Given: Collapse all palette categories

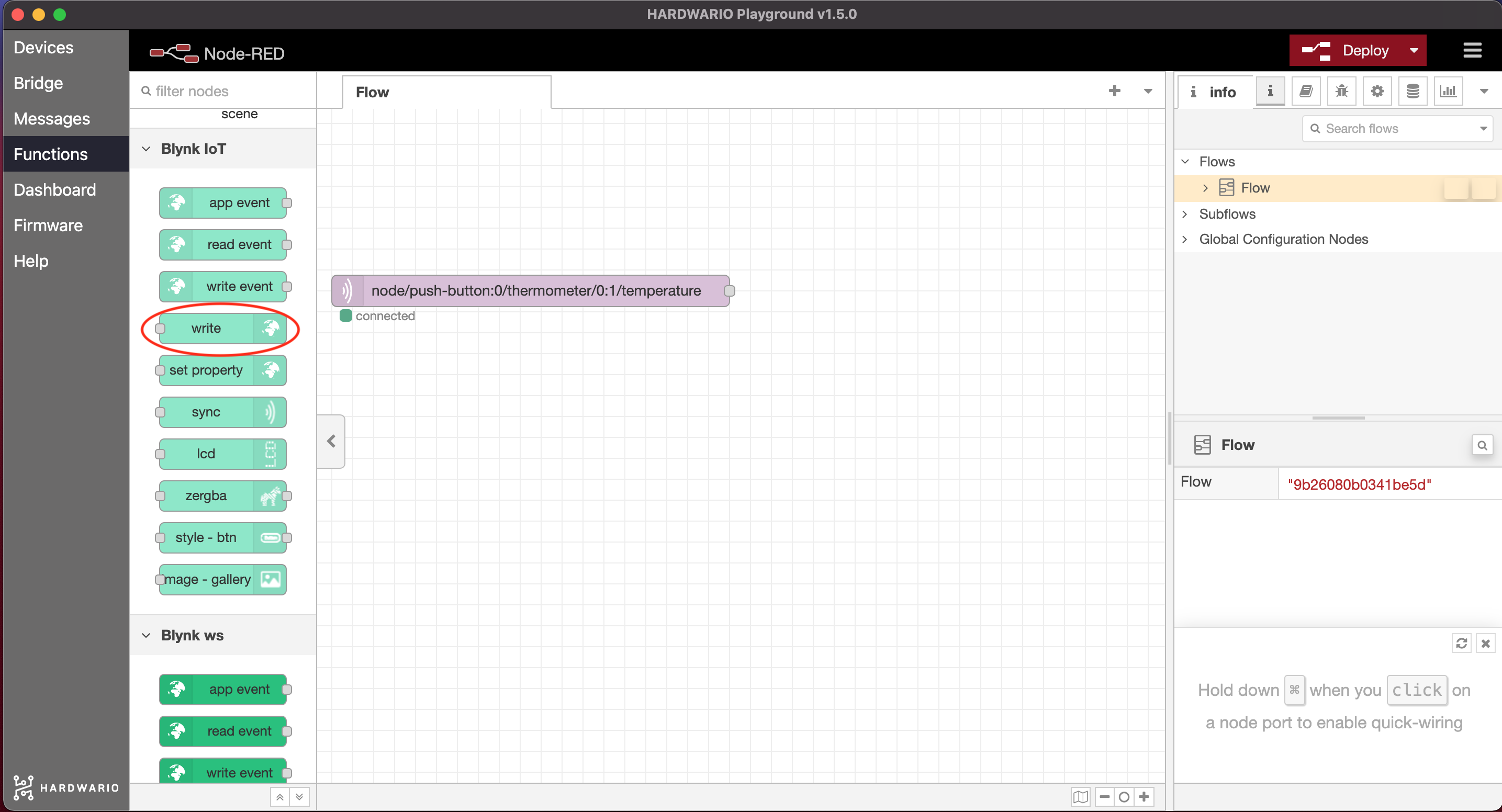Looking at the screenshot, I should coord(280,797).
